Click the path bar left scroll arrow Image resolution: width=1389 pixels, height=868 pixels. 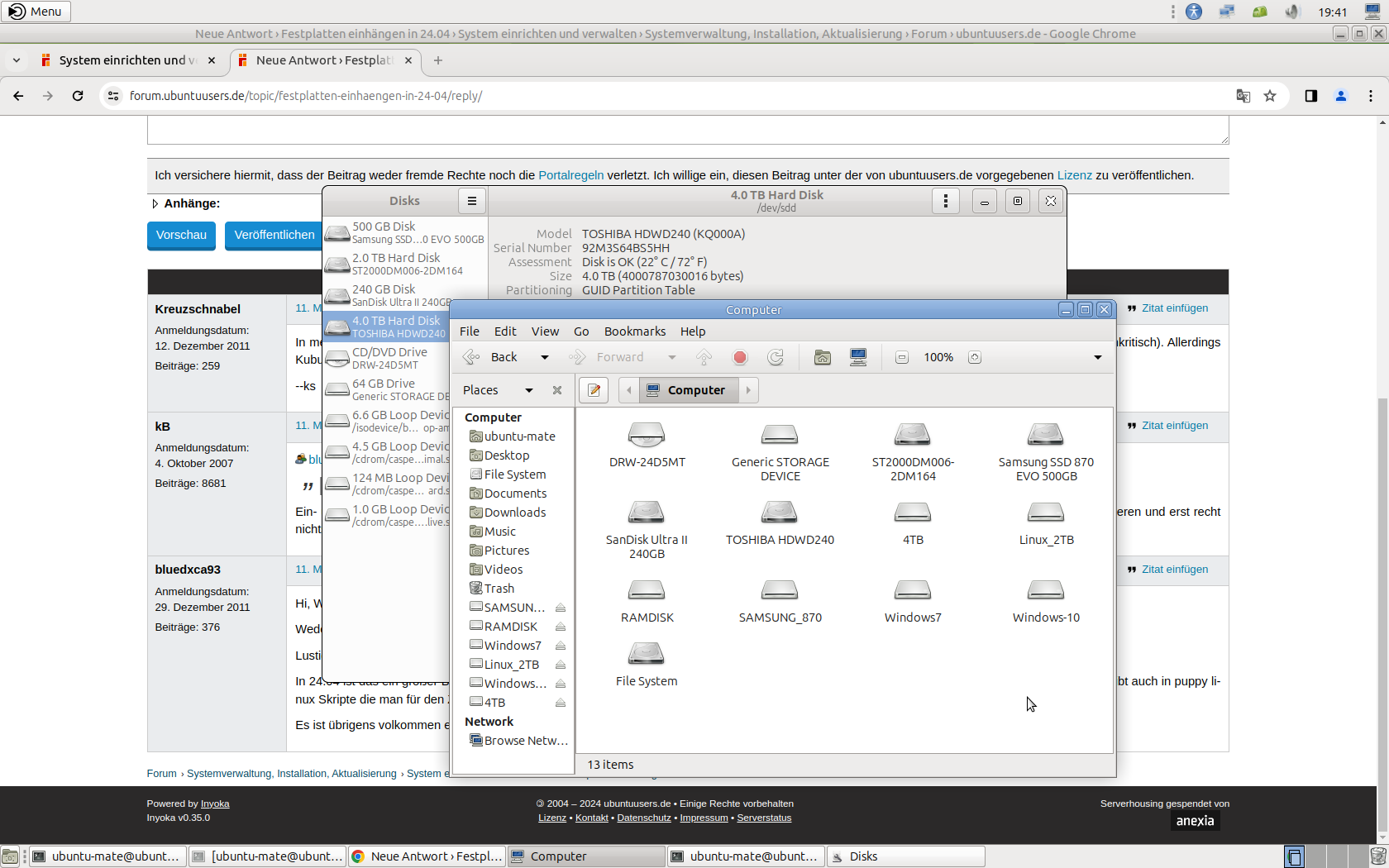pos(628,390)
